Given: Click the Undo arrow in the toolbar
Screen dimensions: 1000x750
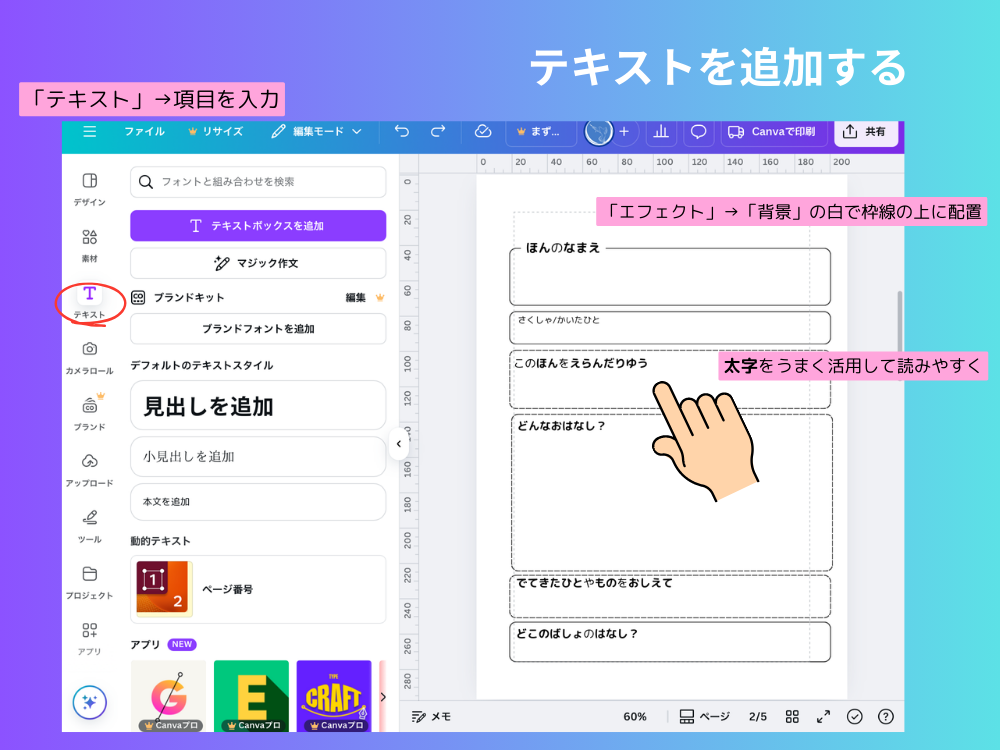Looking at the screenshot, I should click(402, 131).
